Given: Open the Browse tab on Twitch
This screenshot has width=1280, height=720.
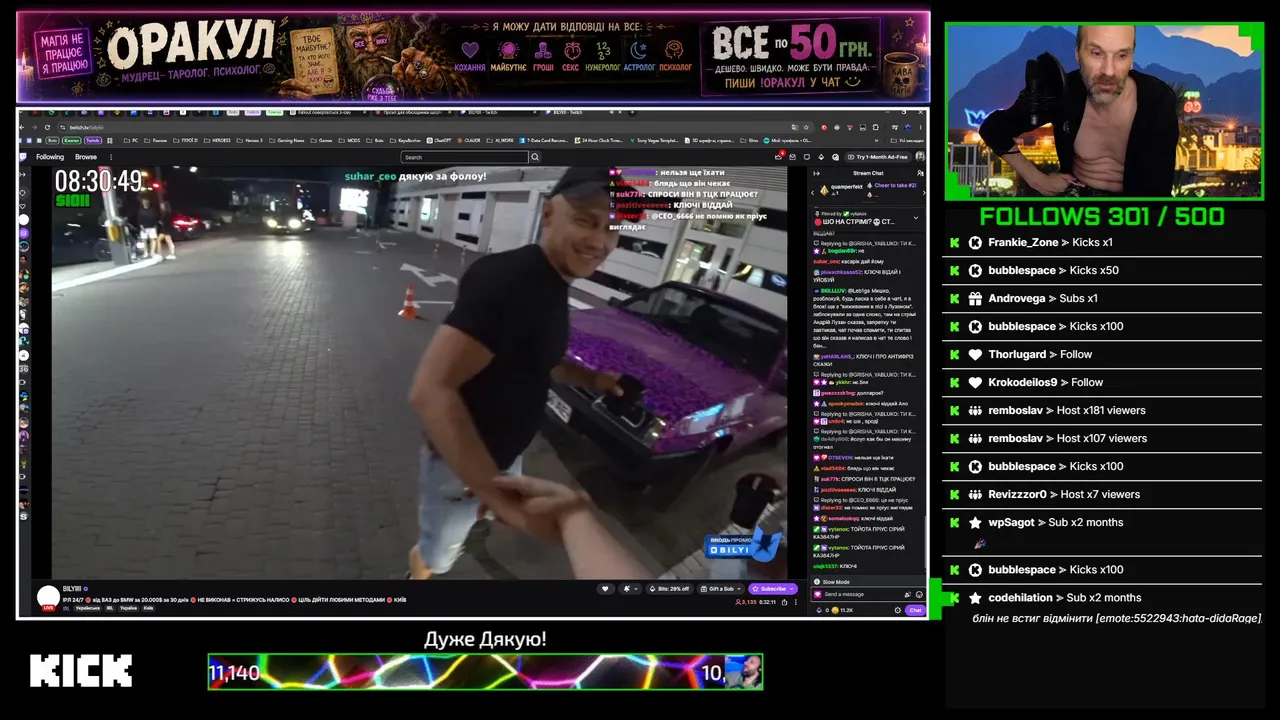Looking at the screenshot, I should pyautogui.click(x=86, y=157).
